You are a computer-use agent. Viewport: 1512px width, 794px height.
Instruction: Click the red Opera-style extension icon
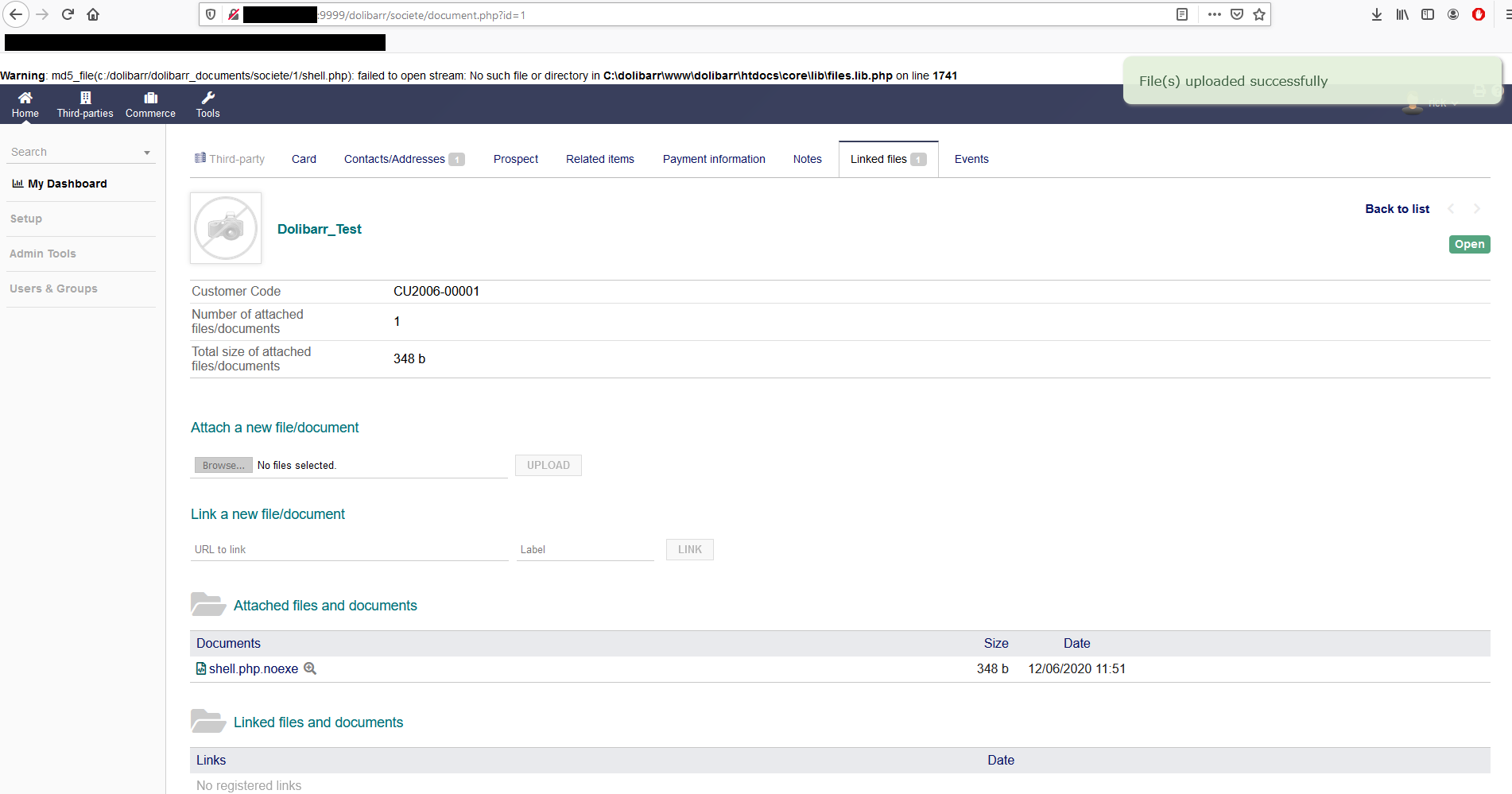click(1479, 14)
